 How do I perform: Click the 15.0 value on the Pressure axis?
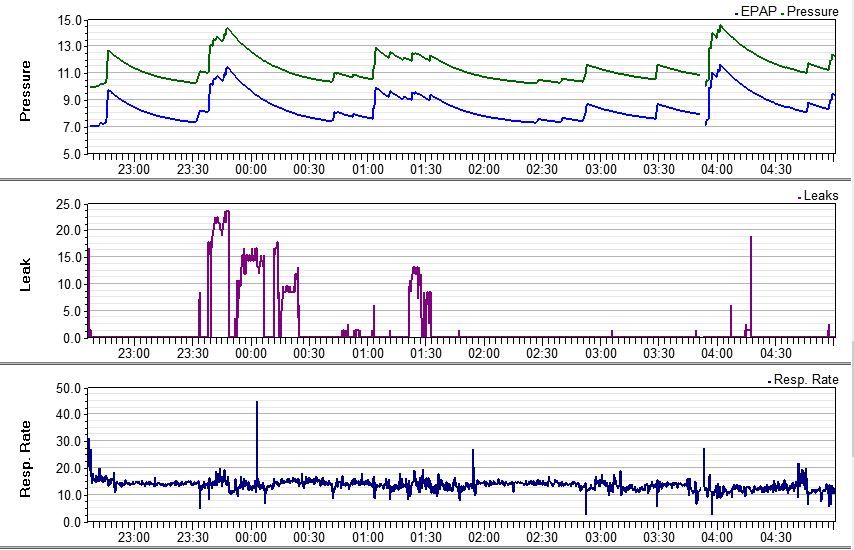pyautogui.click(x=68, y=20)
